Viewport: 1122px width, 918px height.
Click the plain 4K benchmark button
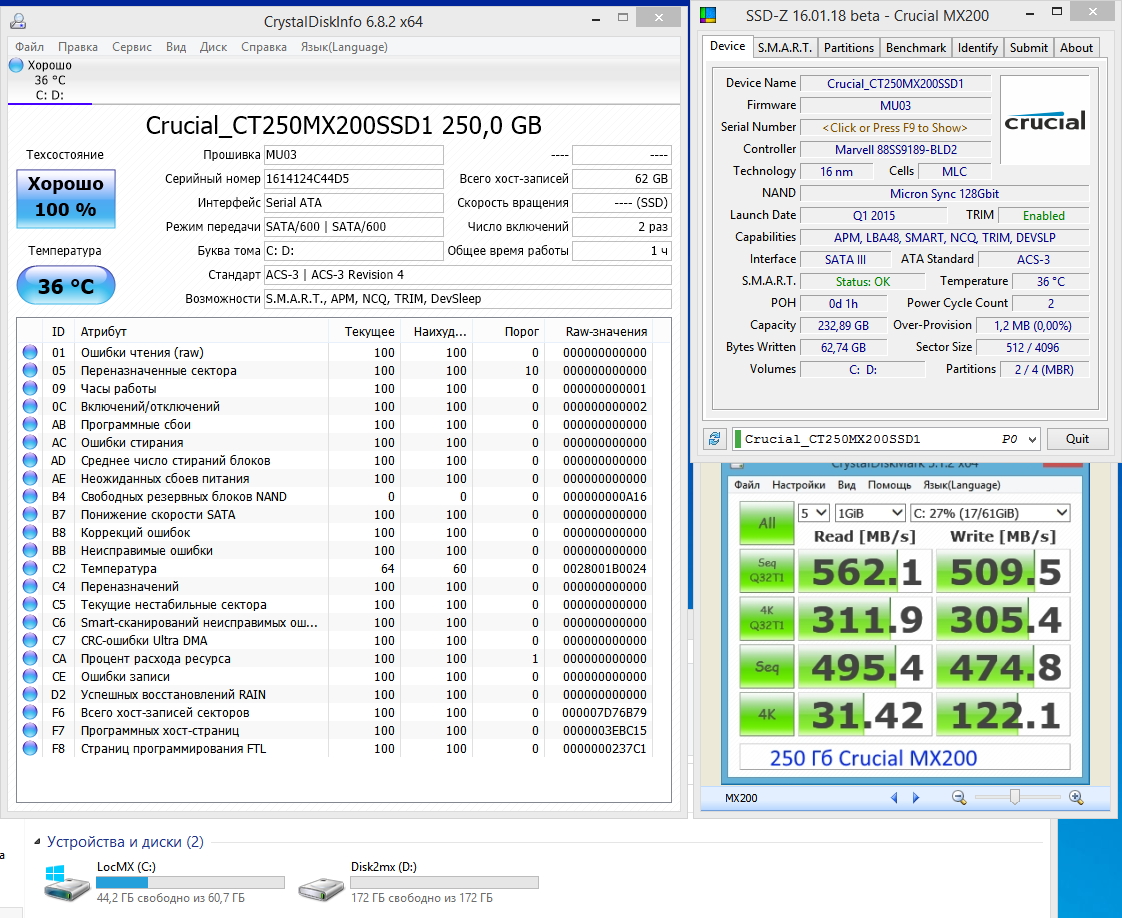[x=766, y=713]
